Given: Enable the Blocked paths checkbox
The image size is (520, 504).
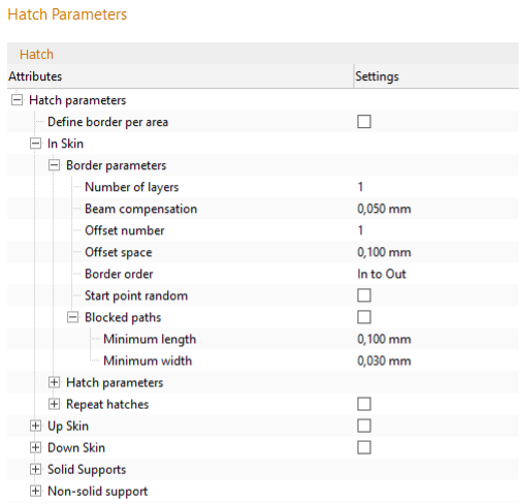Looking at the screenshot, I should point(364,317).
